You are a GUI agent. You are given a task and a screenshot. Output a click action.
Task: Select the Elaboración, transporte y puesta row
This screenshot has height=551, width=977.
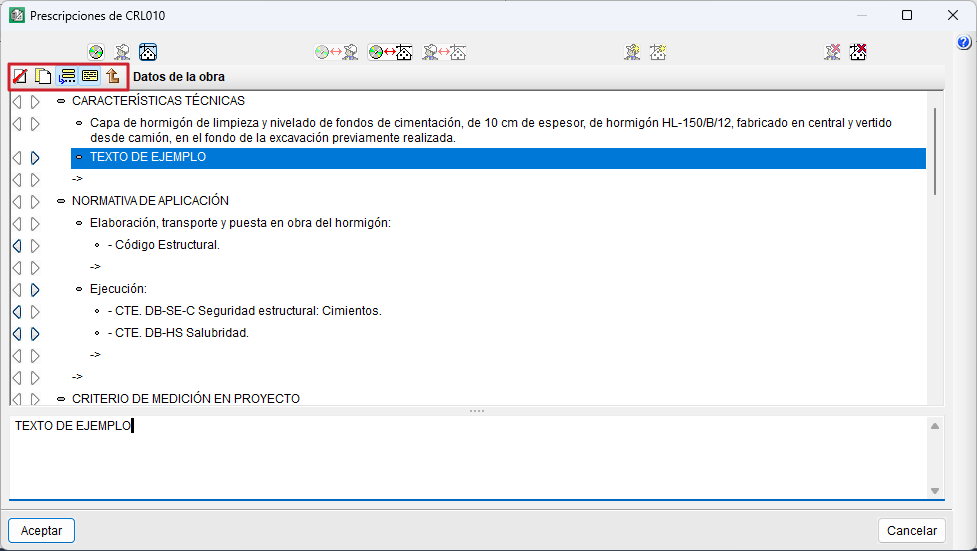click(x=240, y=223)
